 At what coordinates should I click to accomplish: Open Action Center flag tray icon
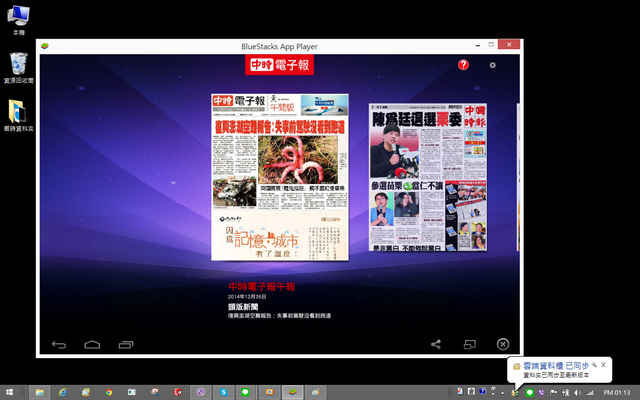click(x=553, y=393)
